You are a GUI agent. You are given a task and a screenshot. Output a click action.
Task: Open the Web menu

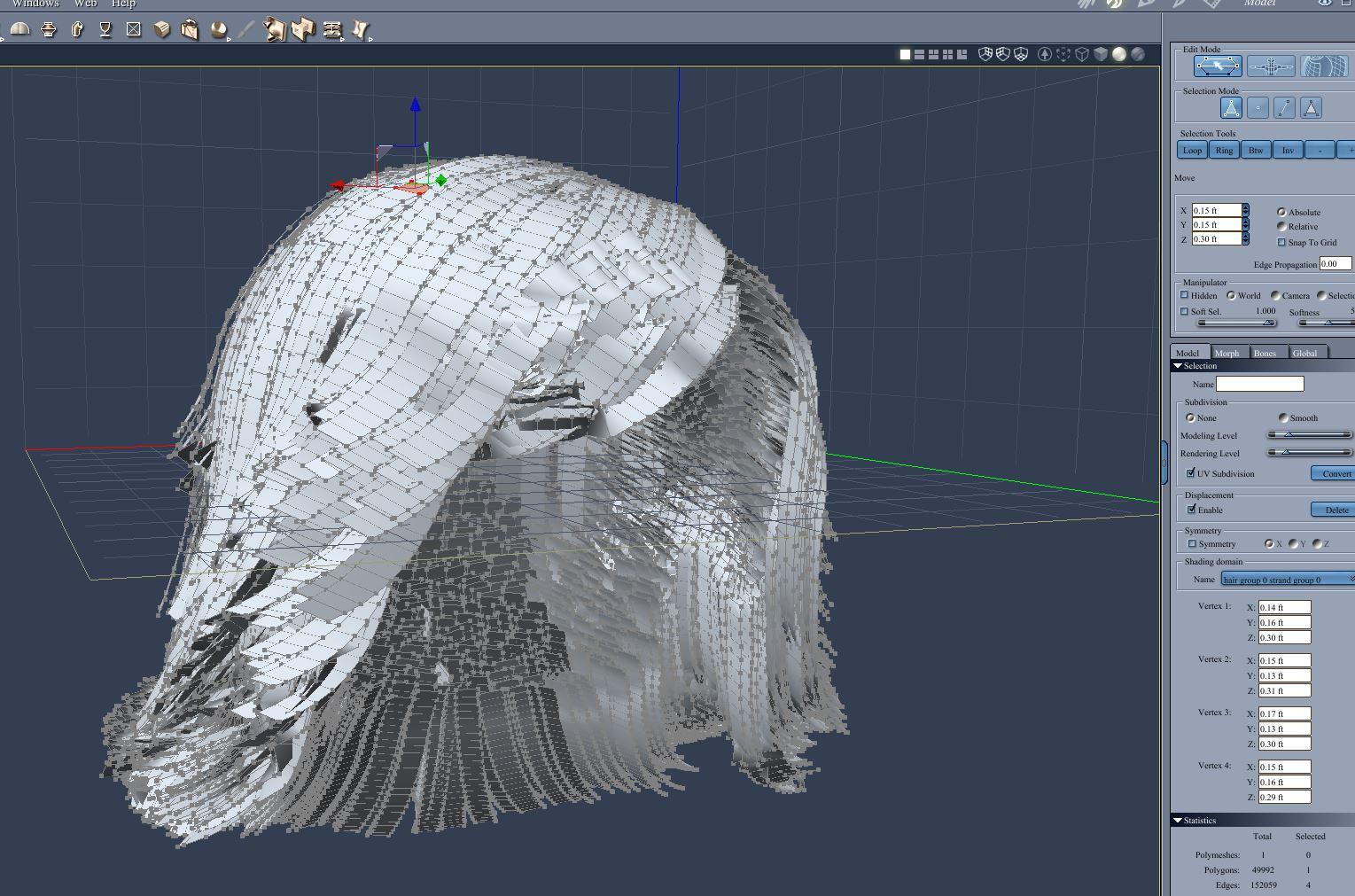[85, 4]
